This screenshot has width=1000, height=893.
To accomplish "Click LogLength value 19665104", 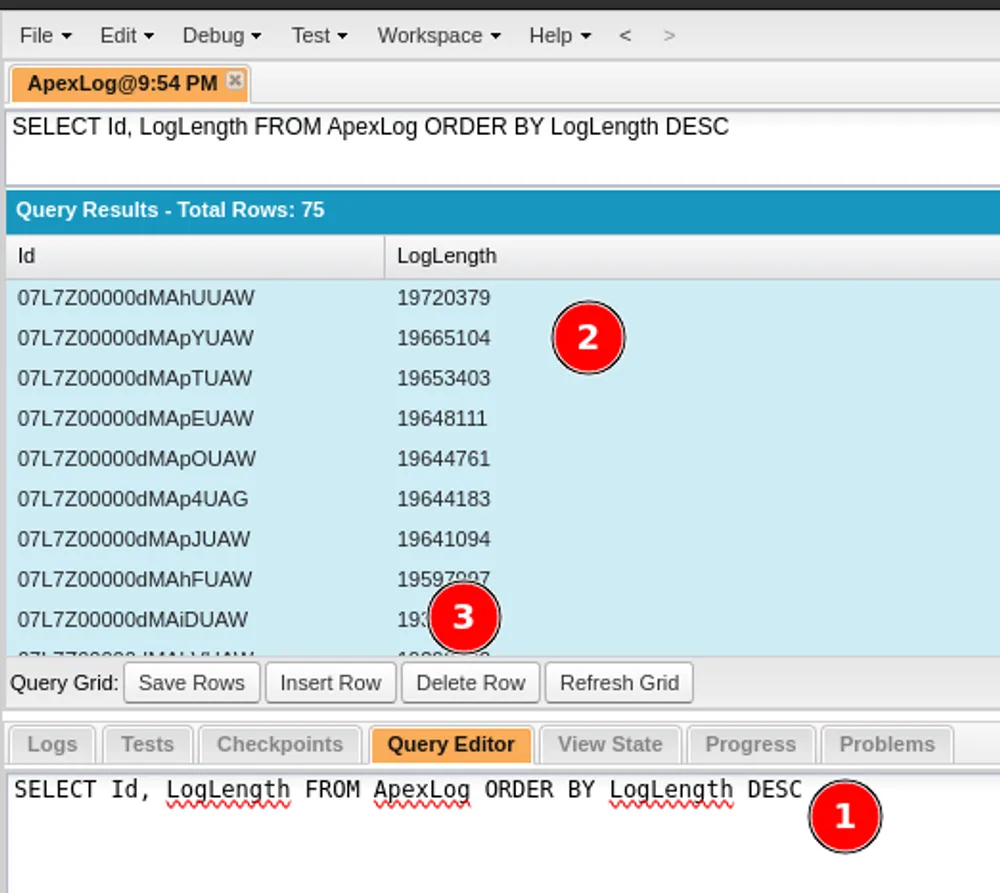I will pyautogui.click(x=444, y=338).
